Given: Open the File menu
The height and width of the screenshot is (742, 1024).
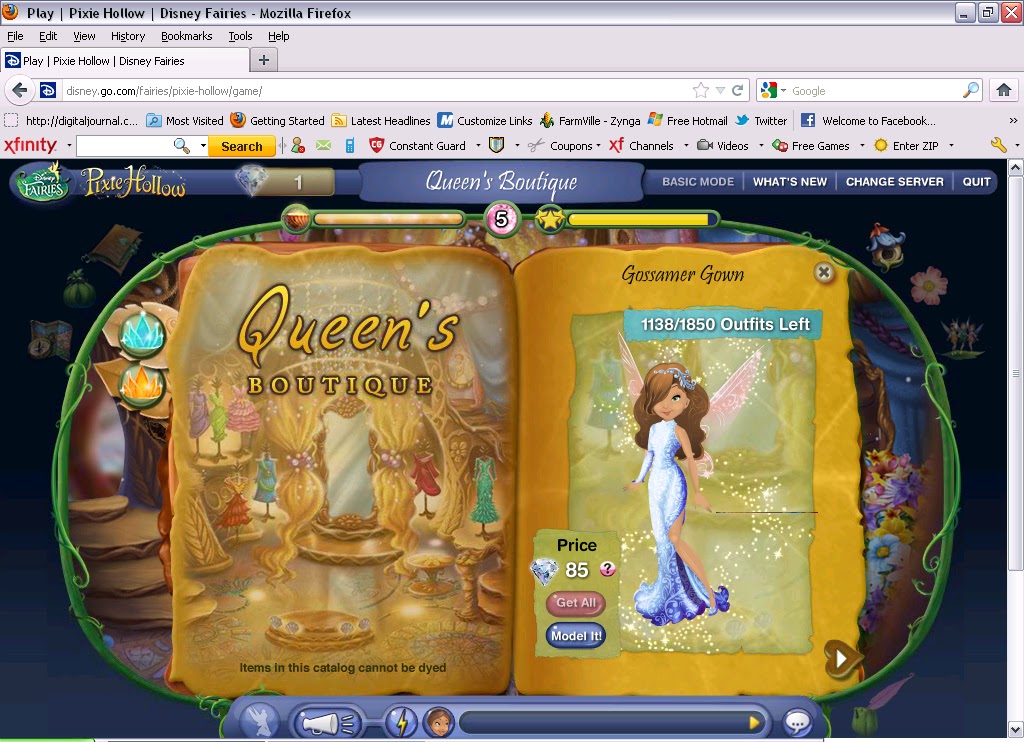Looking at the screenshot, I should coord(15,36).
